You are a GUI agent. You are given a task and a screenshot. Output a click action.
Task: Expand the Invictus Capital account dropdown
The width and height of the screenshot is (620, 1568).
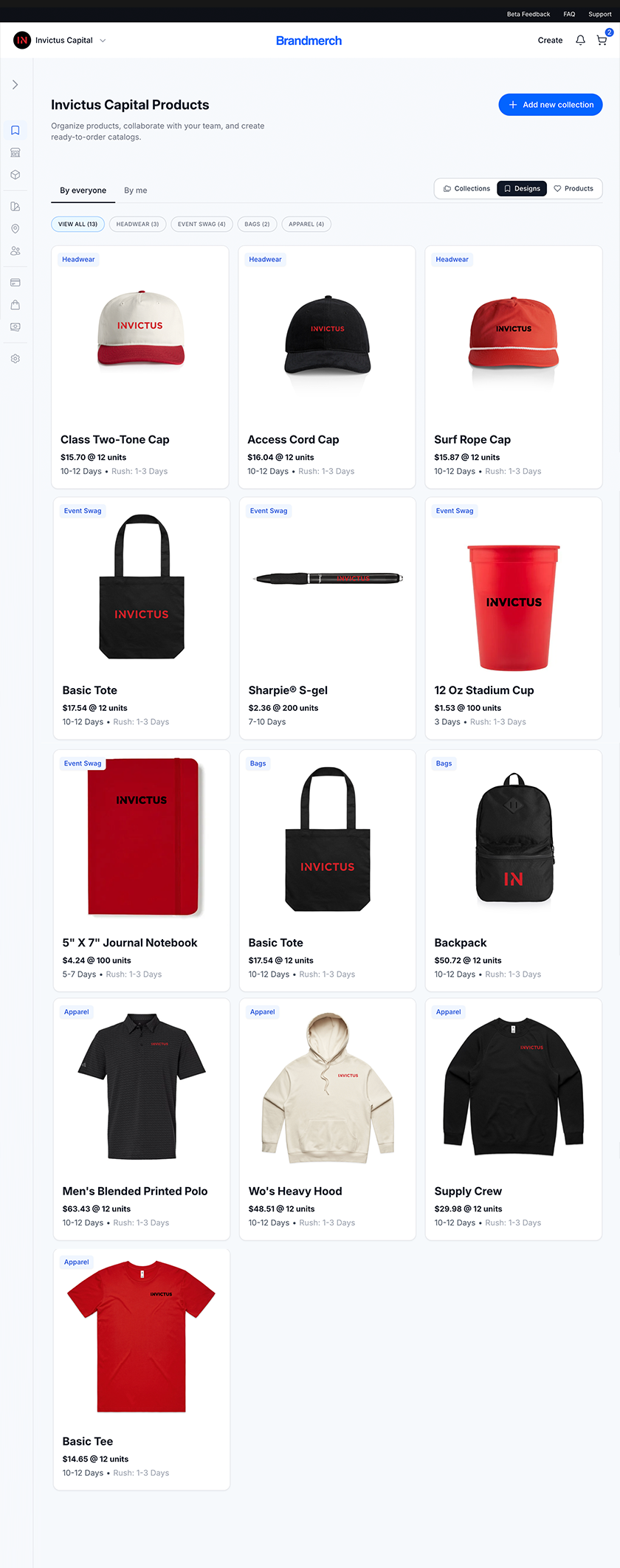[x=60, y=41]
